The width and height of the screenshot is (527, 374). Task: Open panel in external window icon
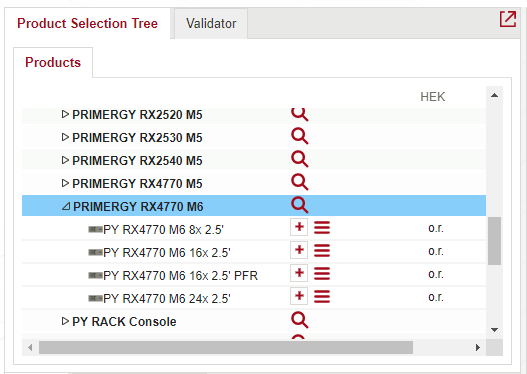pyautogui.click(x=508, y=19)
